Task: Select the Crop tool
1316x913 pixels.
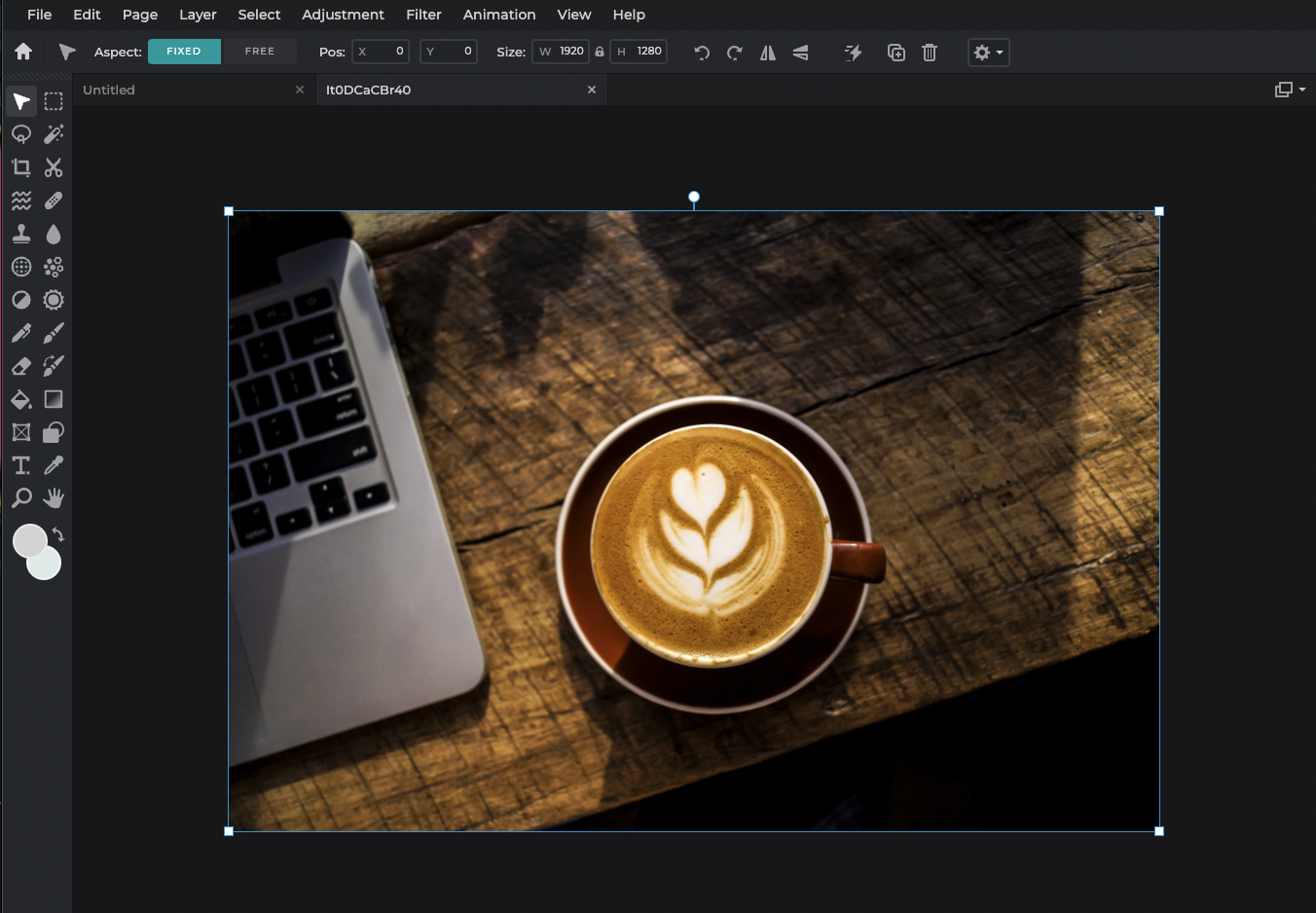Action: (20, 166)
